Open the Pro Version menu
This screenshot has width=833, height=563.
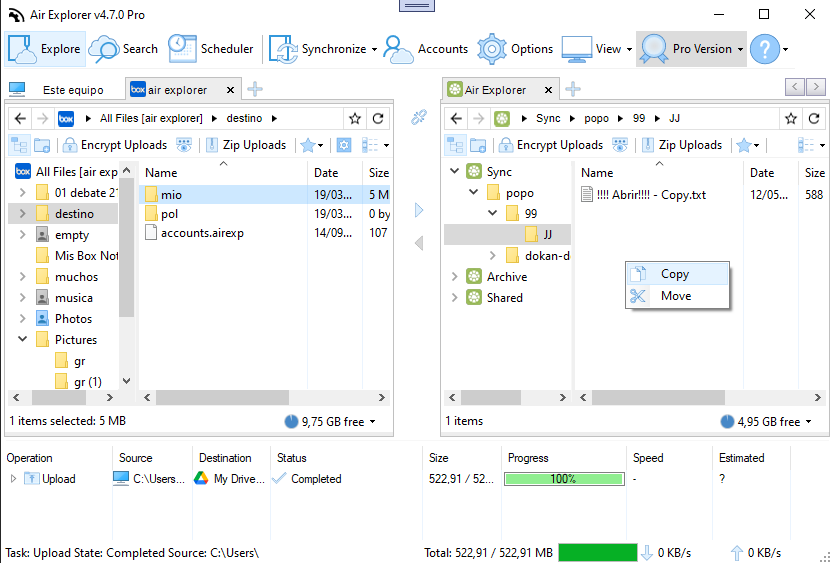691,49
